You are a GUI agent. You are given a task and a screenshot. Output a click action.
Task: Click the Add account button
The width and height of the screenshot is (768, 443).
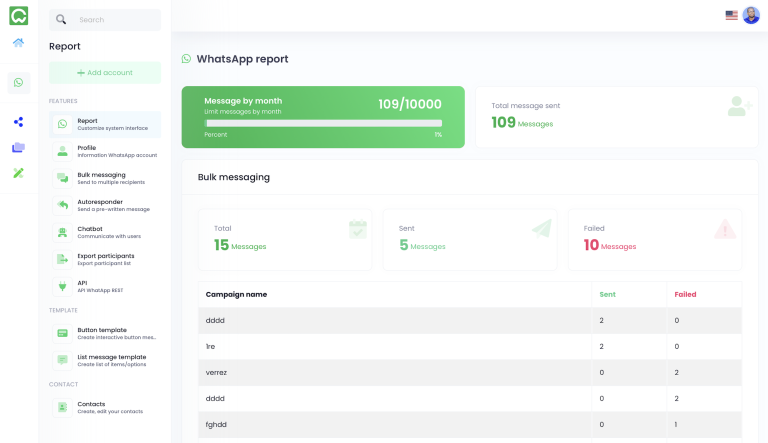tap(104, 72)
